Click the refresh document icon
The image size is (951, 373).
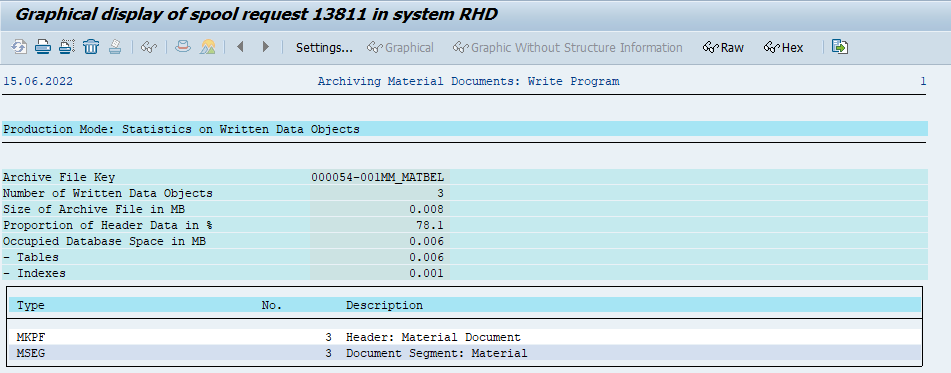click(19, 47)
